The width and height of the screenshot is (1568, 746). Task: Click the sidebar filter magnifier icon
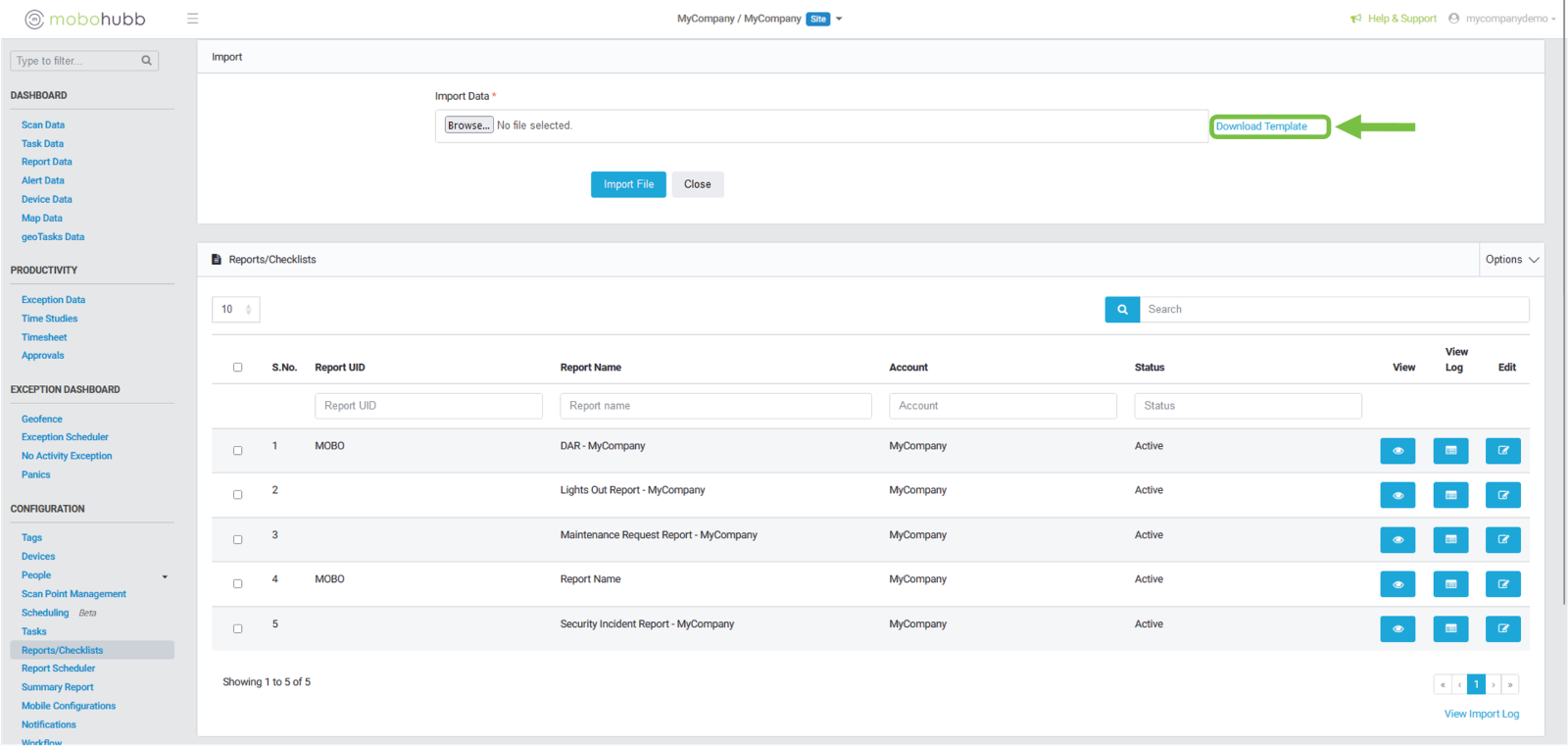pyautogui.click(x=147, y=61)
